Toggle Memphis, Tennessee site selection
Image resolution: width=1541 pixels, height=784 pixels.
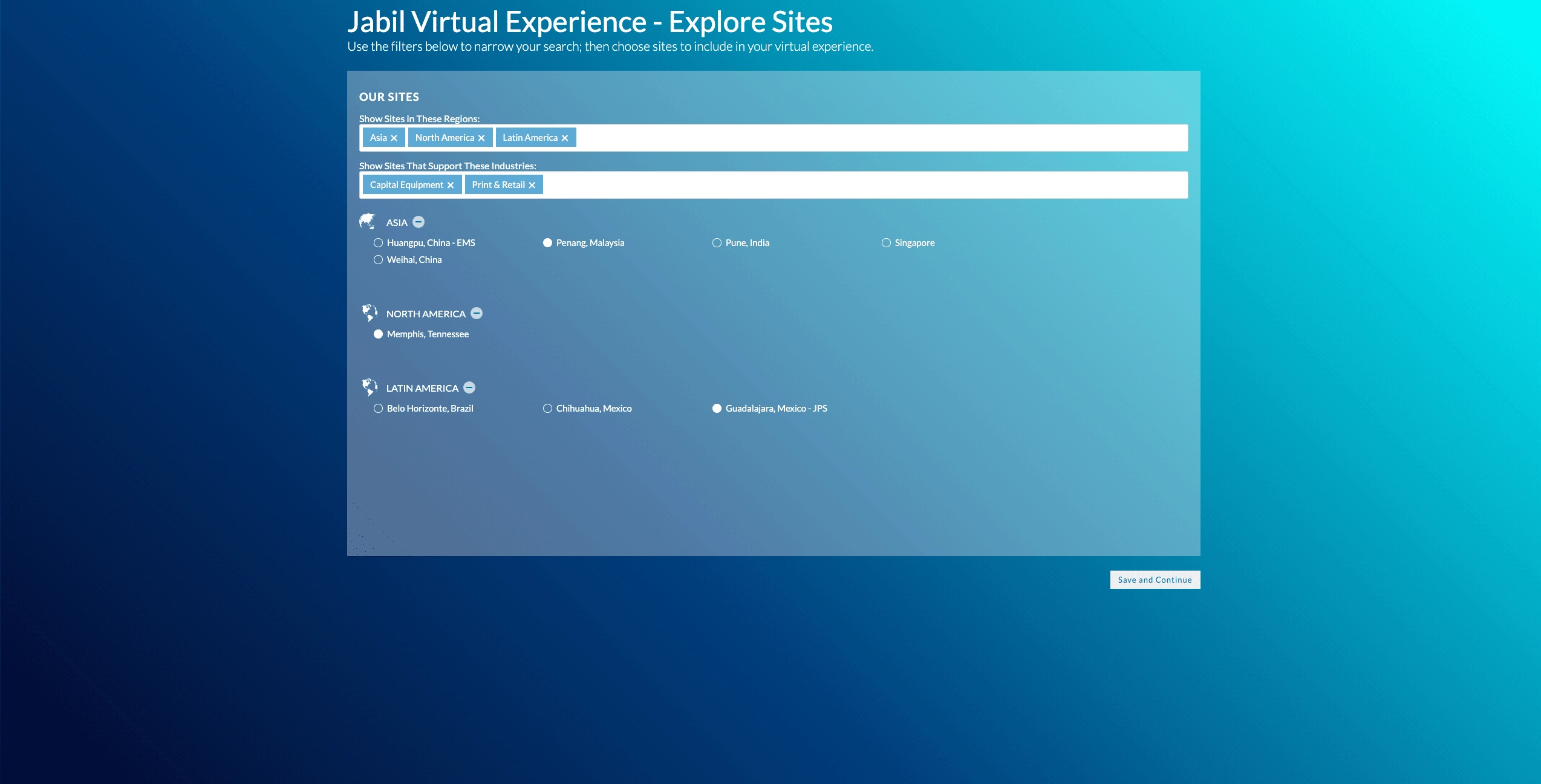pos(378,334)
